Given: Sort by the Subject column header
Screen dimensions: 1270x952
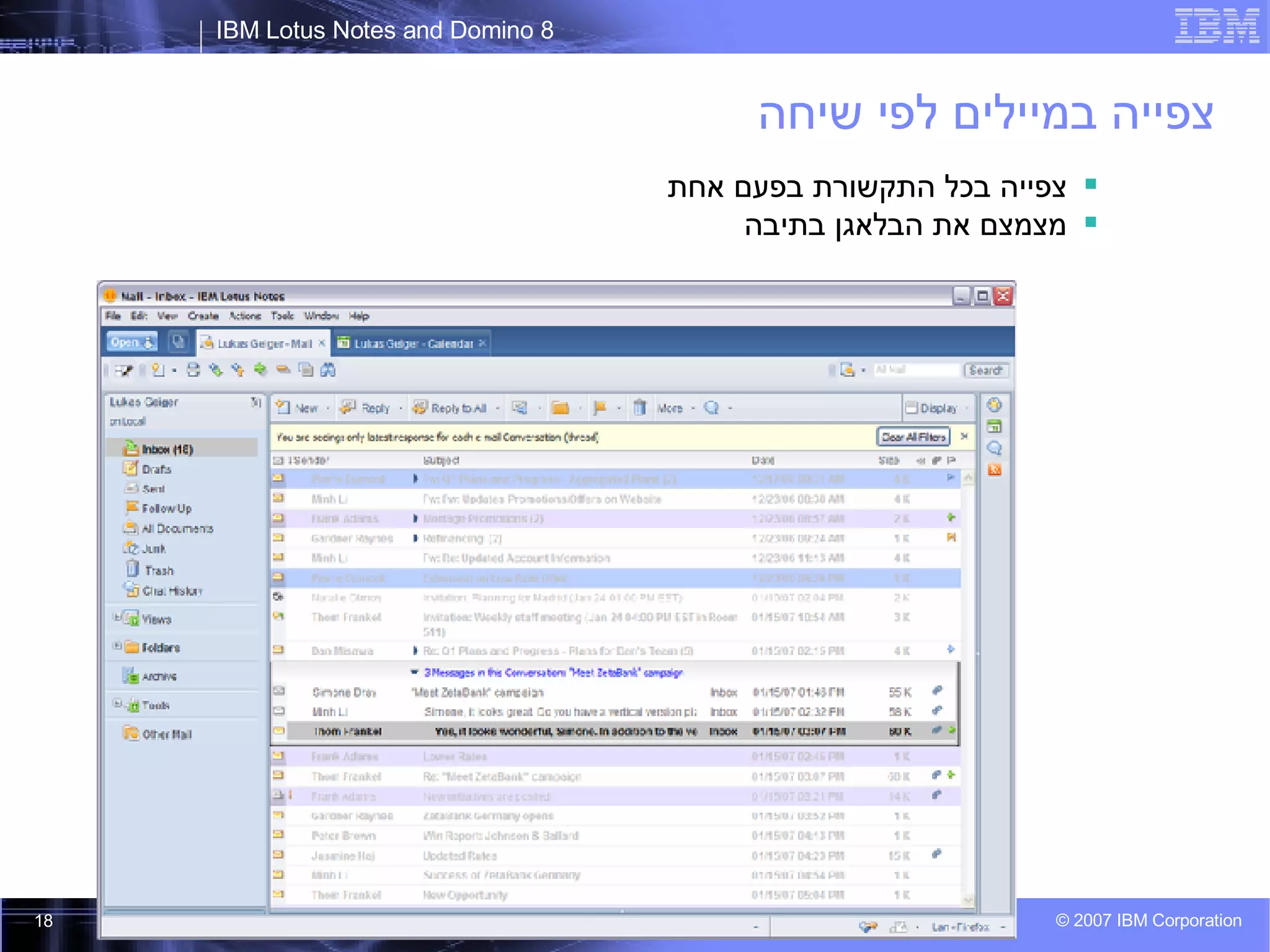Looking at the screenshot, I should [442, 461].
